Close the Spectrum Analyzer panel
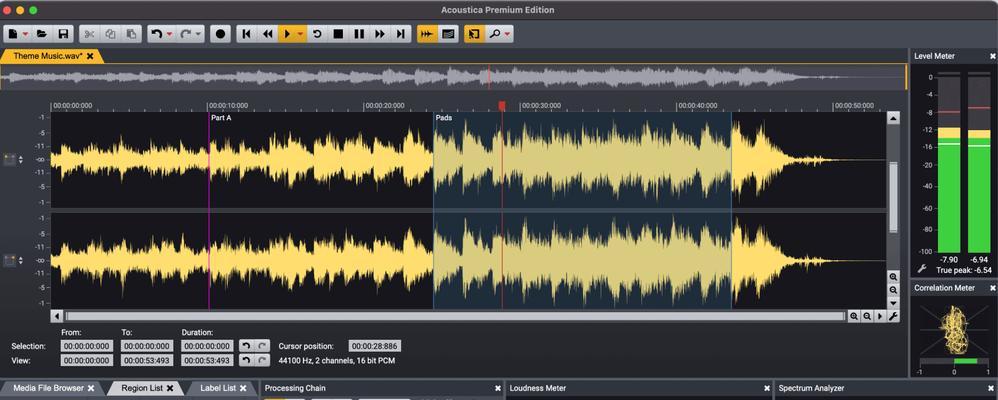The width and height of the screenshot is (998, 400). (x=993, y=388)
